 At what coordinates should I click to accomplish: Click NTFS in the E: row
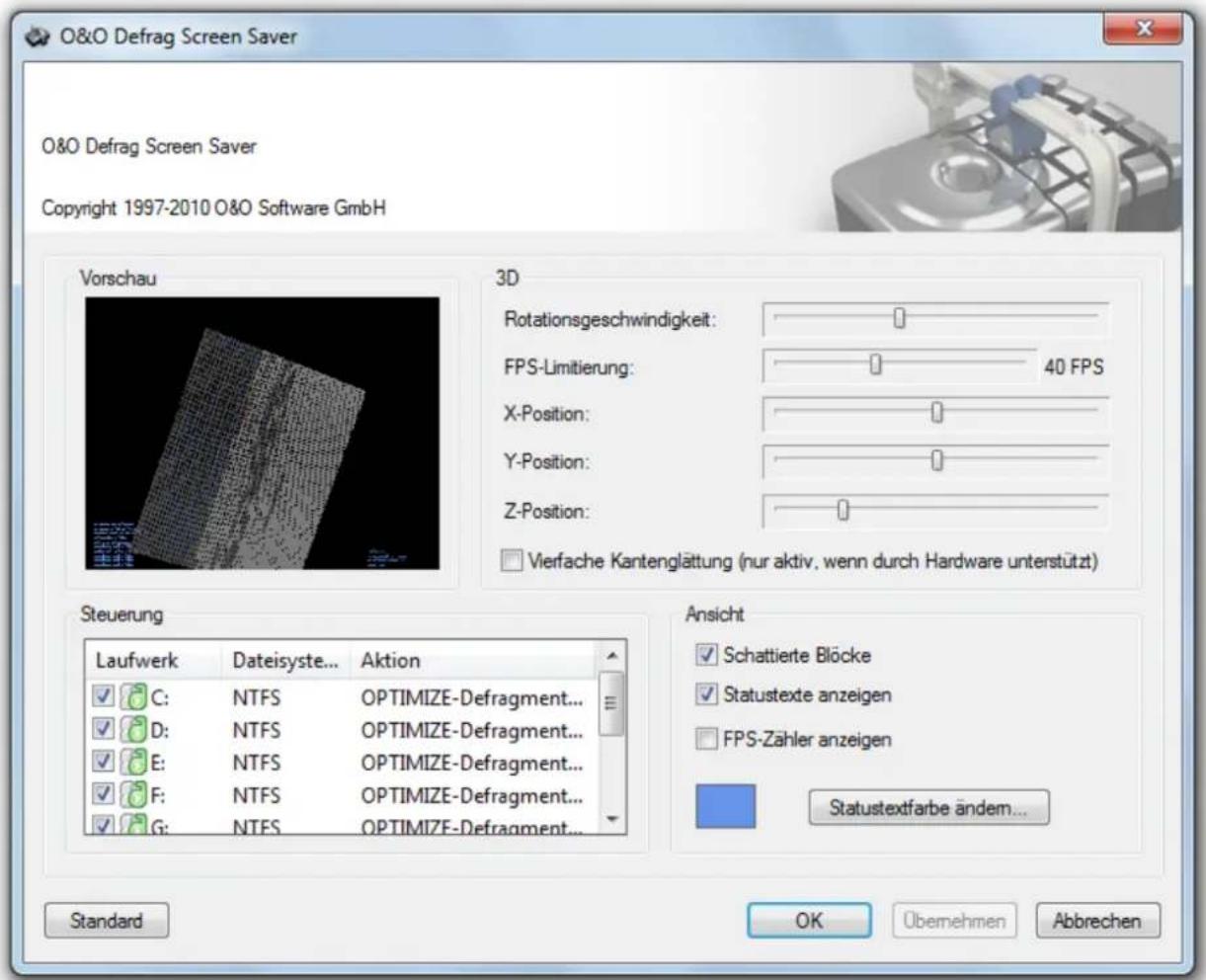coord(257,763)
